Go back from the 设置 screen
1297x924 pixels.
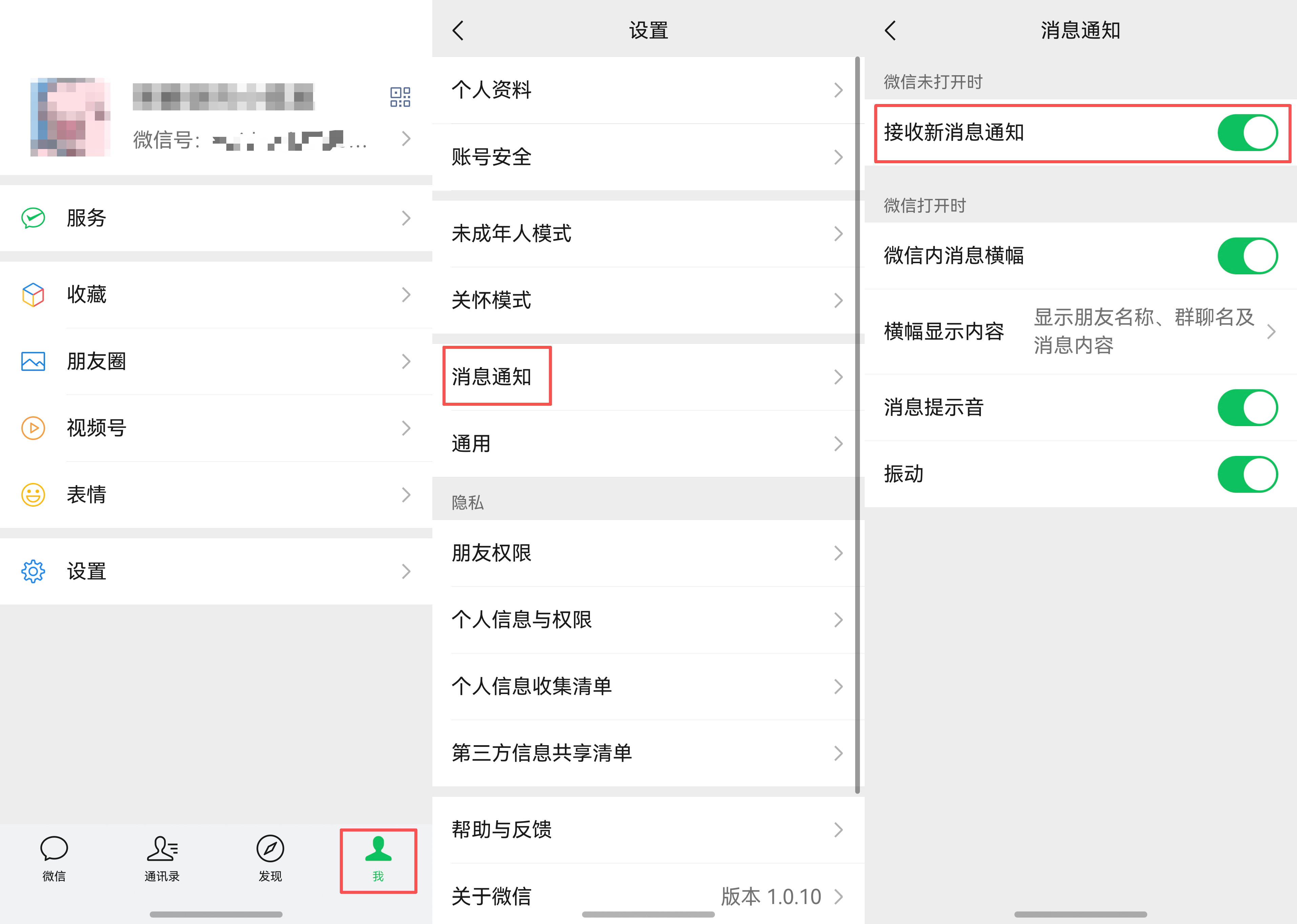[x=458, y=30]
